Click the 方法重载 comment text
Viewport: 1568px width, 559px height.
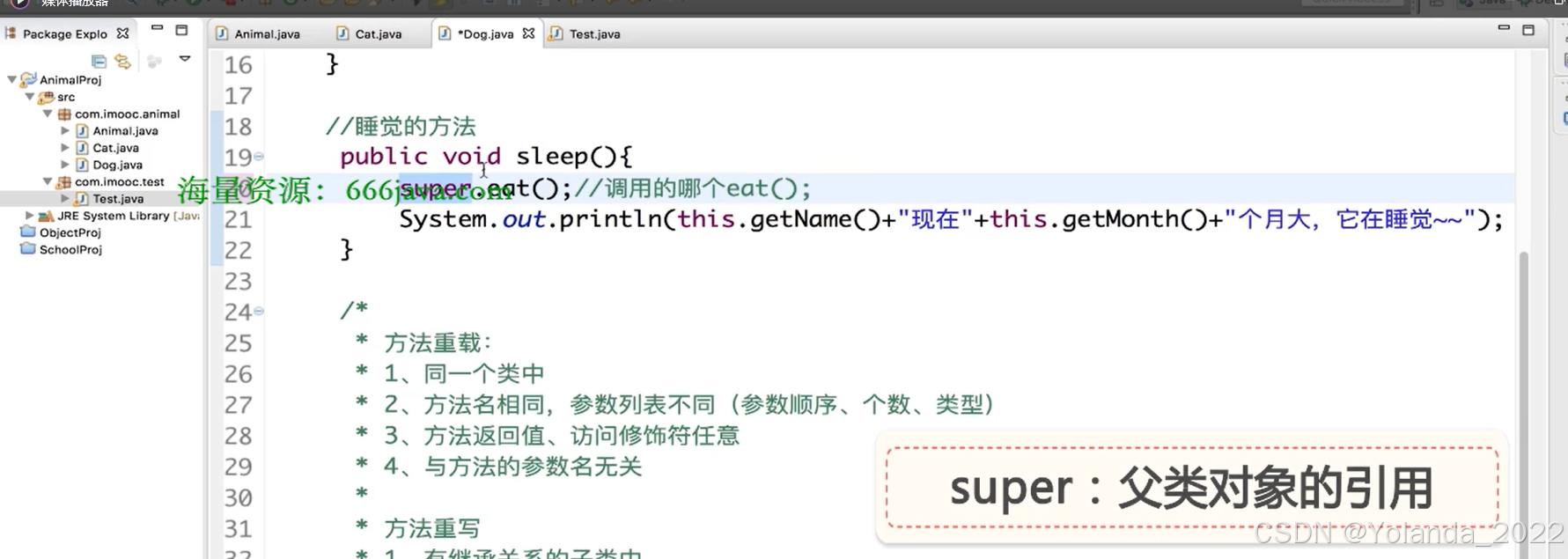[438, 342]
